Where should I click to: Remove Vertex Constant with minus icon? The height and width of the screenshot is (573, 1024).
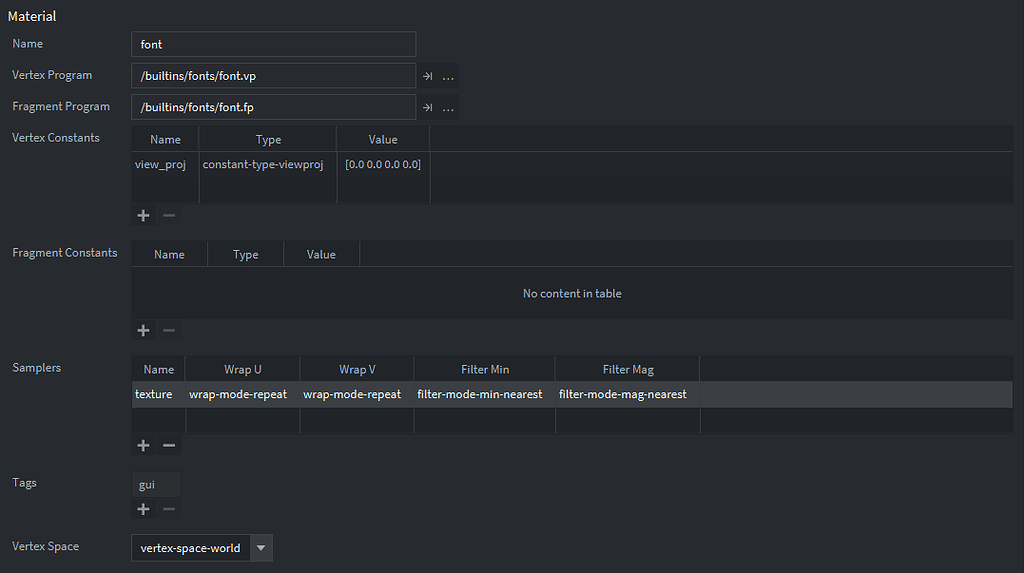169,216
